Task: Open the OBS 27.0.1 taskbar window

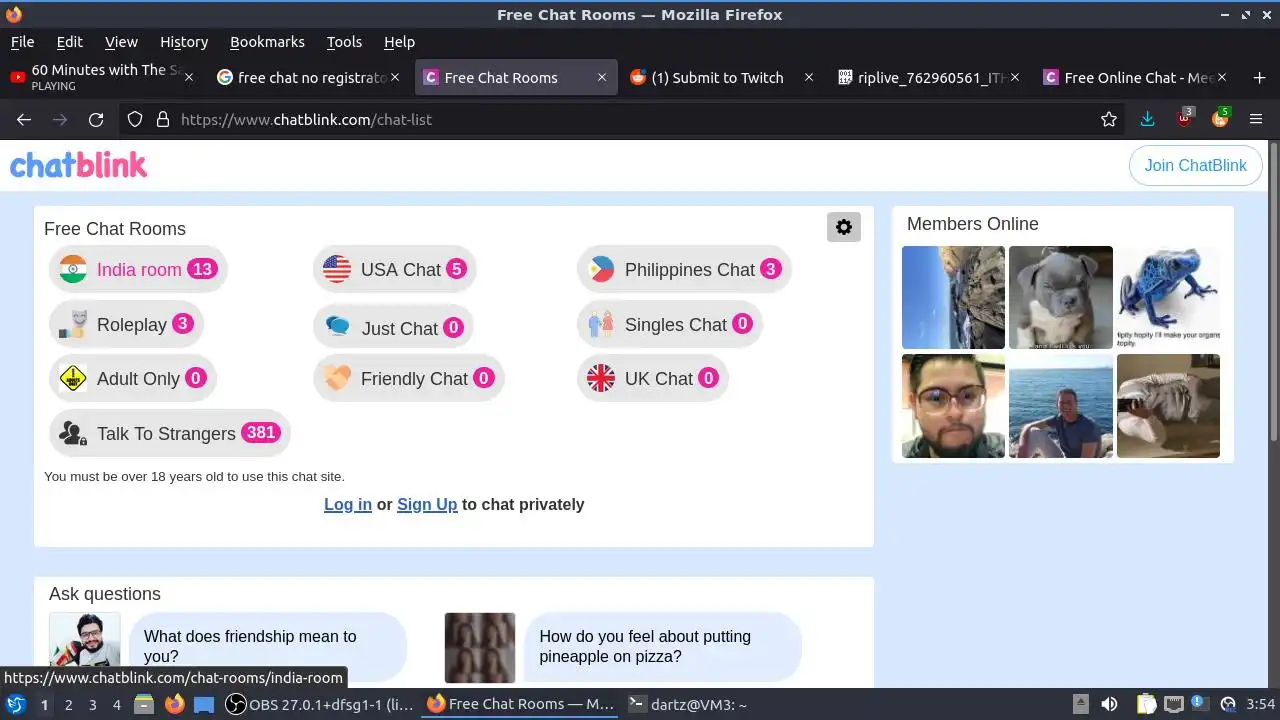Action: tap(320, 704)
